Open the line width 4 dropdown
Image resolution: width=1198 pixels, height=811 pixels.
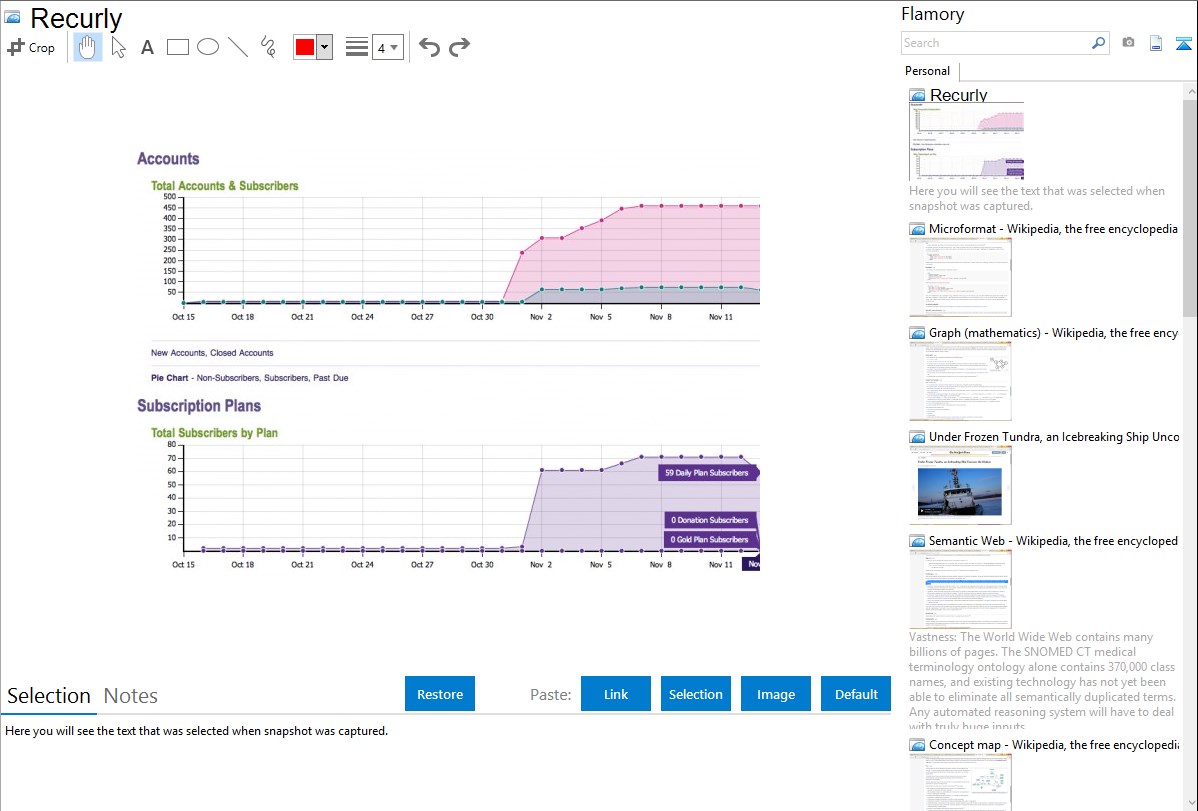pyautogui.click(x=387, y=47)
